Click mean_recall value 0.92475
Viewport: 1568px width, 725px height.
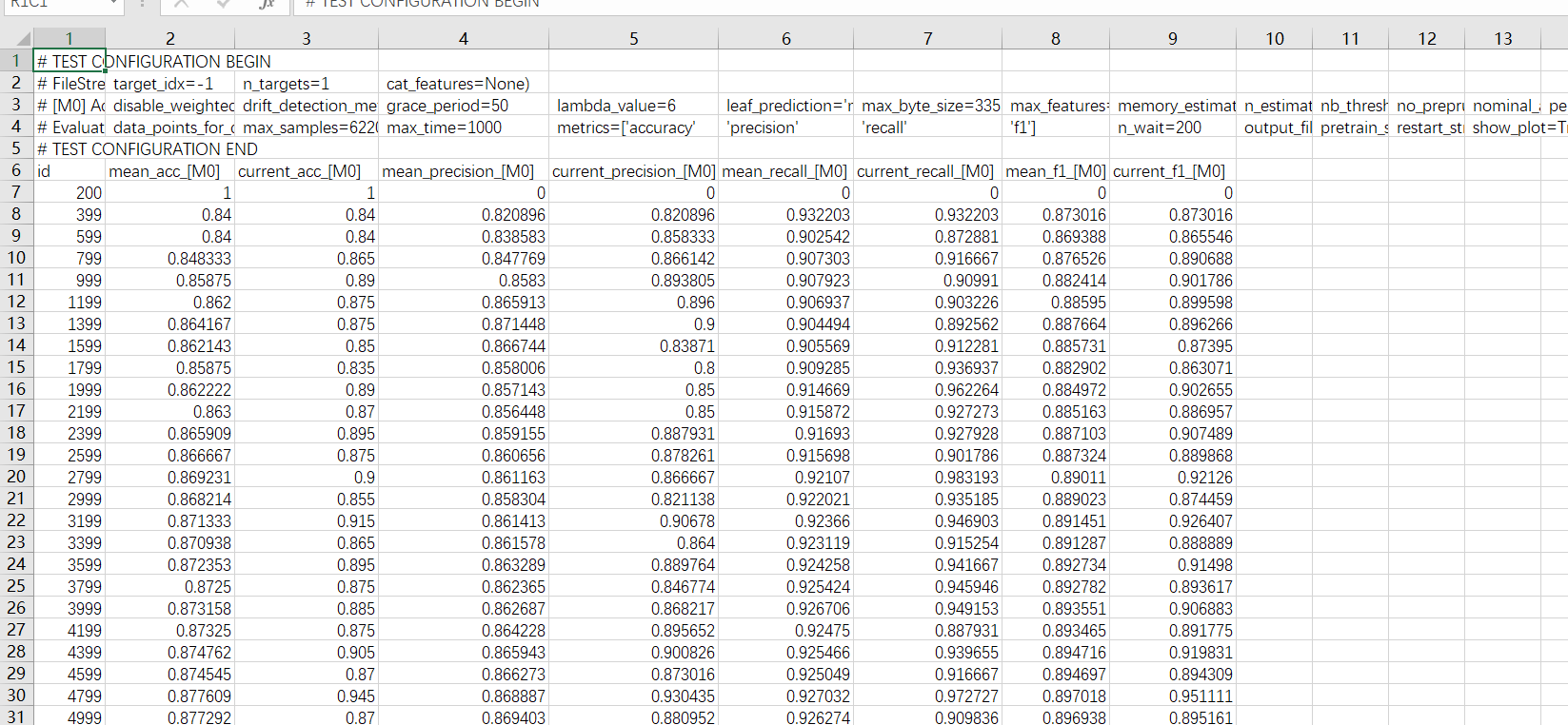coord(785,630)
